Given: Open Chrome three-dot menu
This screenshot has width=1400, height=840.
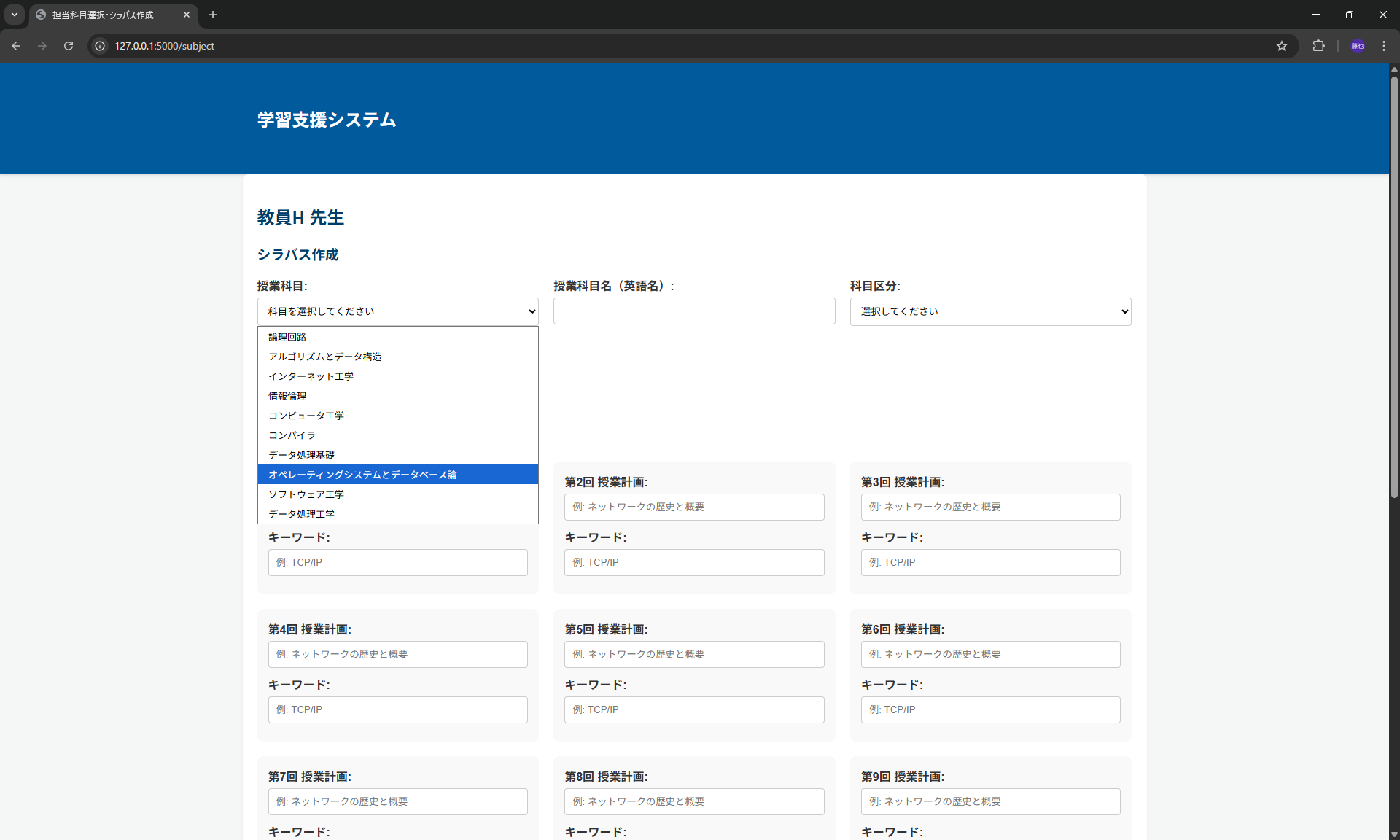Looking at the screenshot, I should 1384,46.
